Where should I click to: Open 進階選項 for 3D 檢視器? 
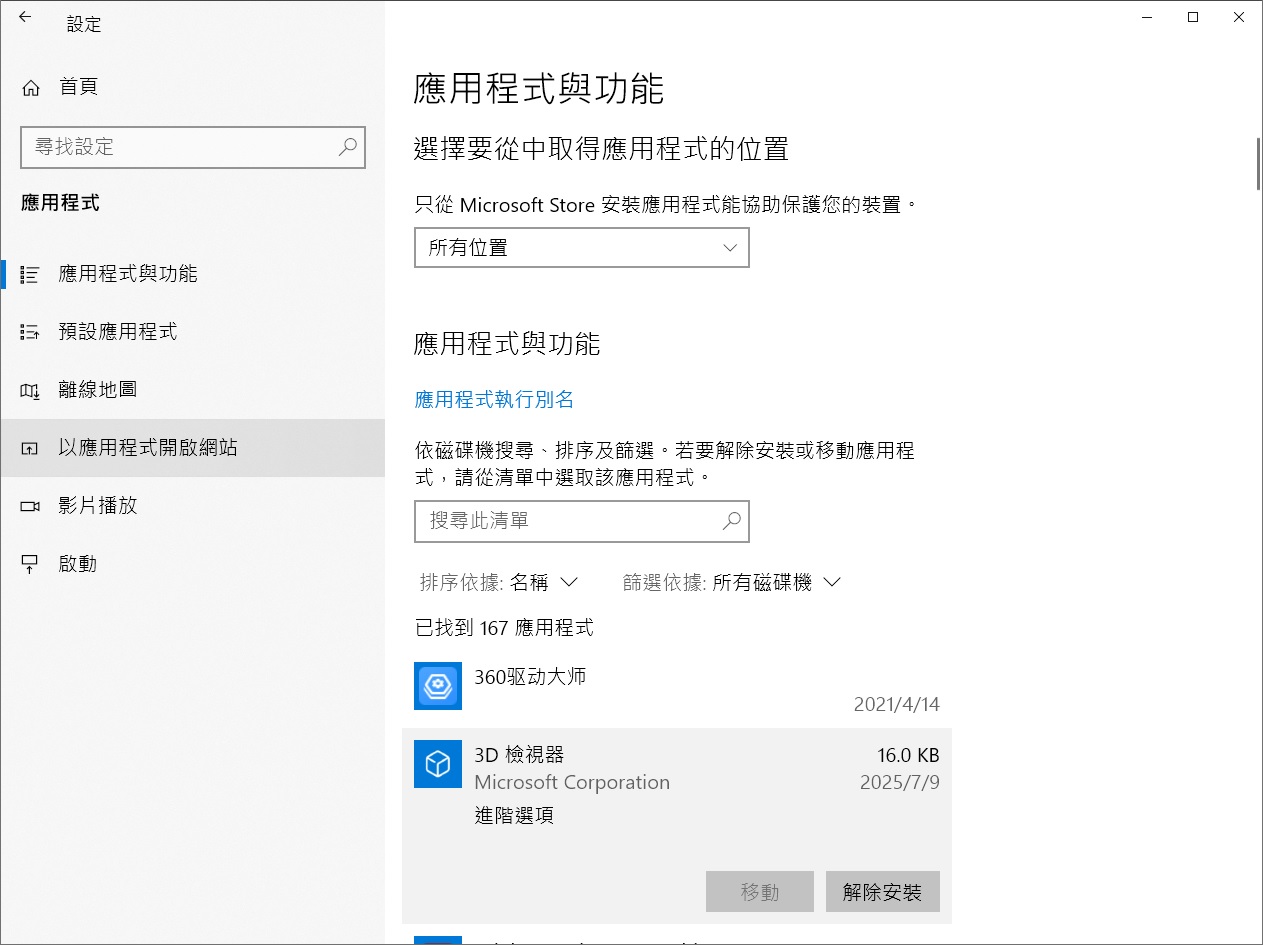coord(514,815)
